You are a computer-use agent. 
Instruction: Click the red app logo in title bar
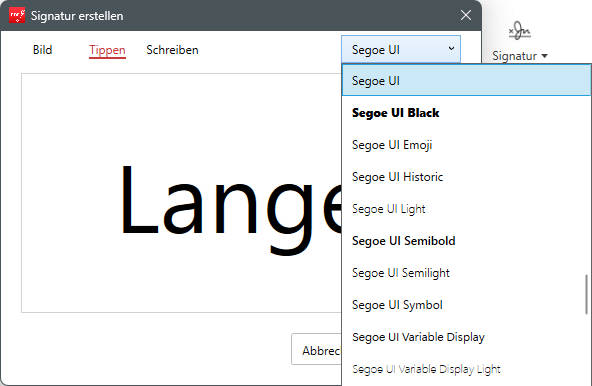coord(17,15)
